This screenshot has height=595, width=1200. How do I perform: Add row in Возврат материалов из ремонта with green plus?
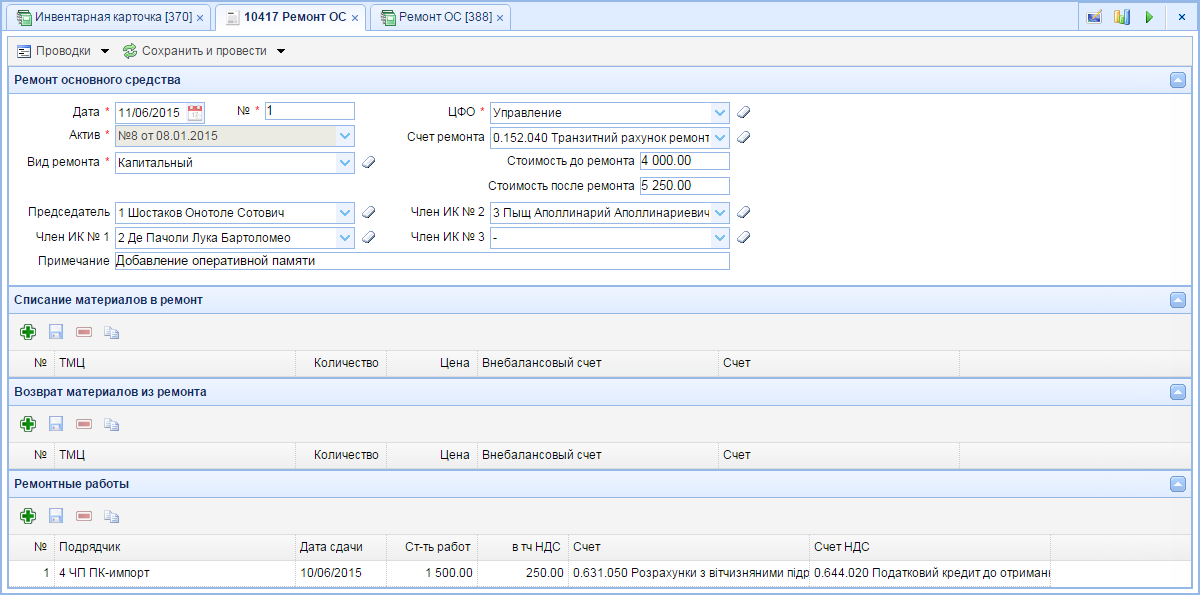click(x=28, y=424)
